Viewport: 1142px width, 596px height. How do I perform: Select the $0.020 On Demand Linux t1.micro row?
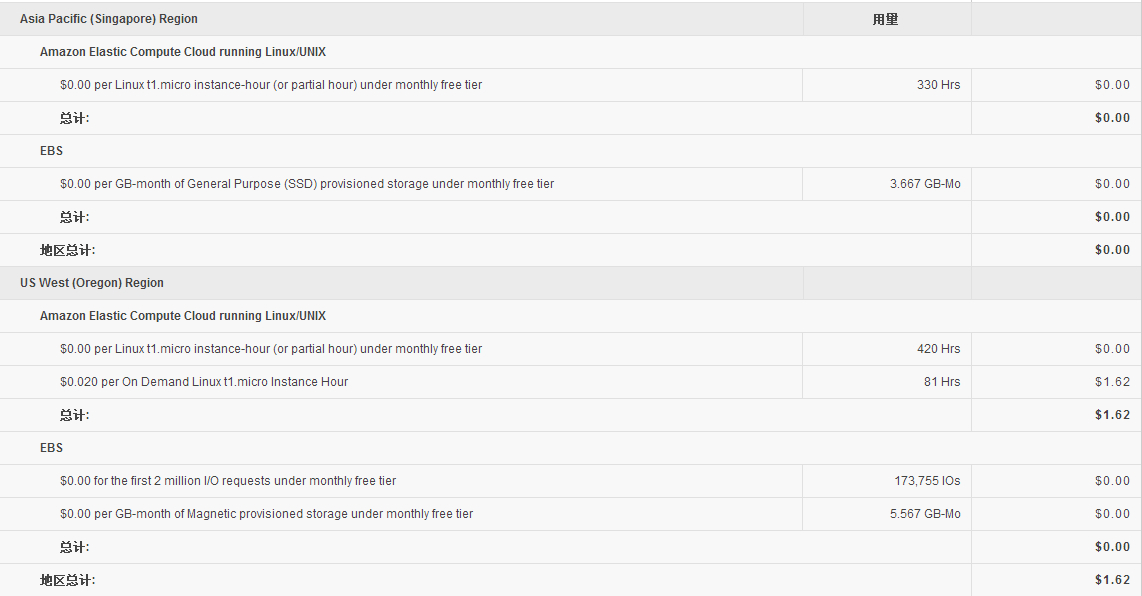(x=571, y=382)
